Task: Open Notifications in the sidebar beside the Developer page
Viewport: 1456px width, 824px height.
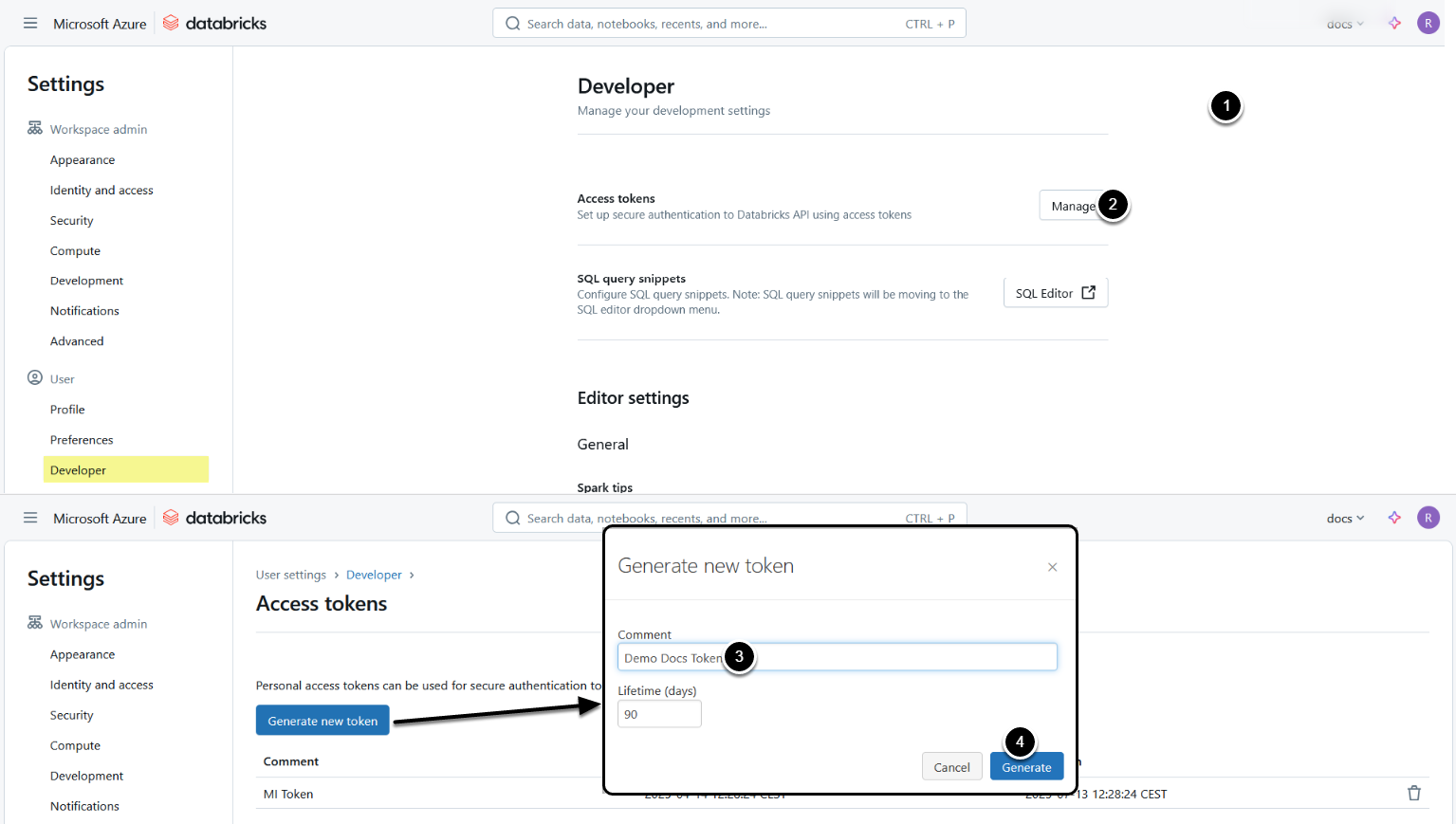Action: [x=84, y=311]
